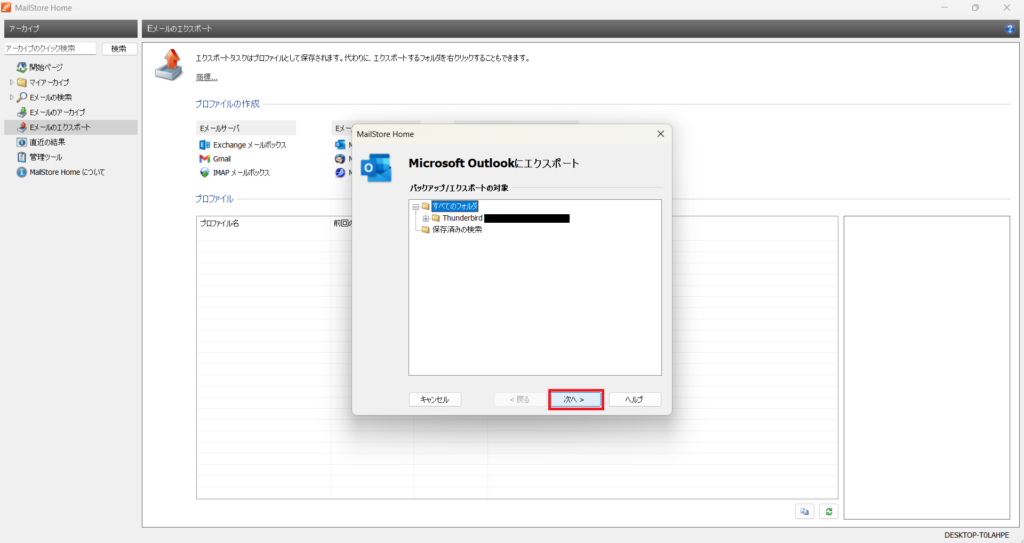Open the 開始ページ start page item

pyautogui.click(x=46, y=67)
